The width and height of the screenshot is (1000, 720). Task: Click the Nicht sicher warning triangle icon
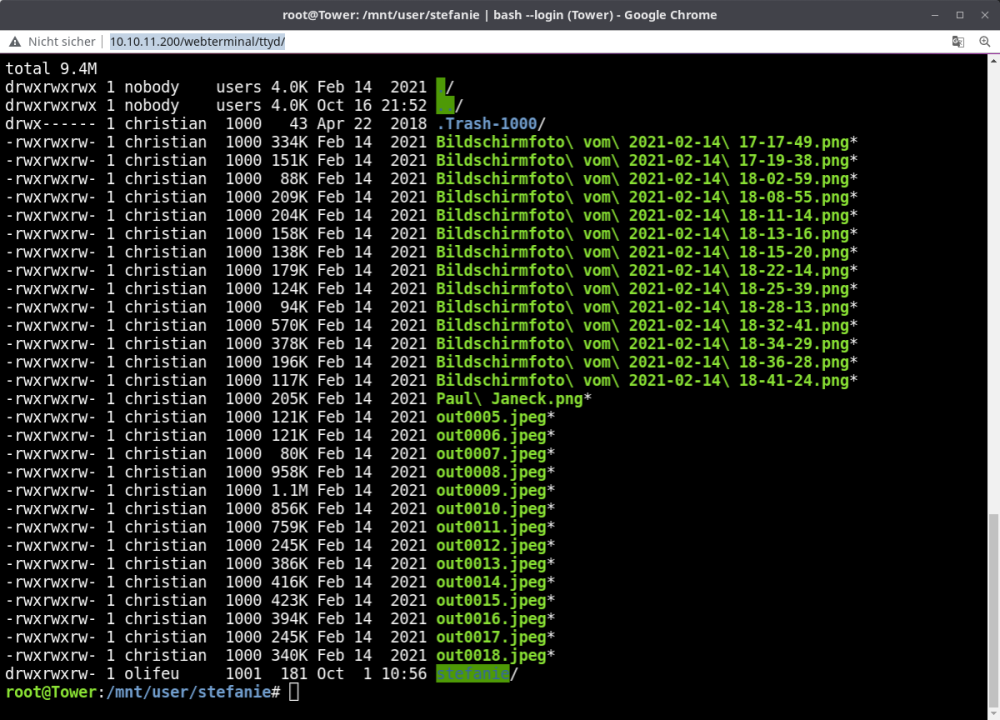pyautogui.click(x=15, y=41)
